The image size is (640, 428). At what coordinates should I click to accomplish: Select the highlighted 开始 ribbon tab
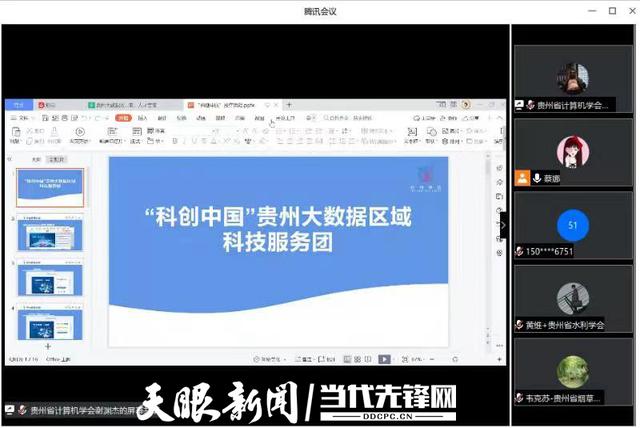[x=123, y=118]
